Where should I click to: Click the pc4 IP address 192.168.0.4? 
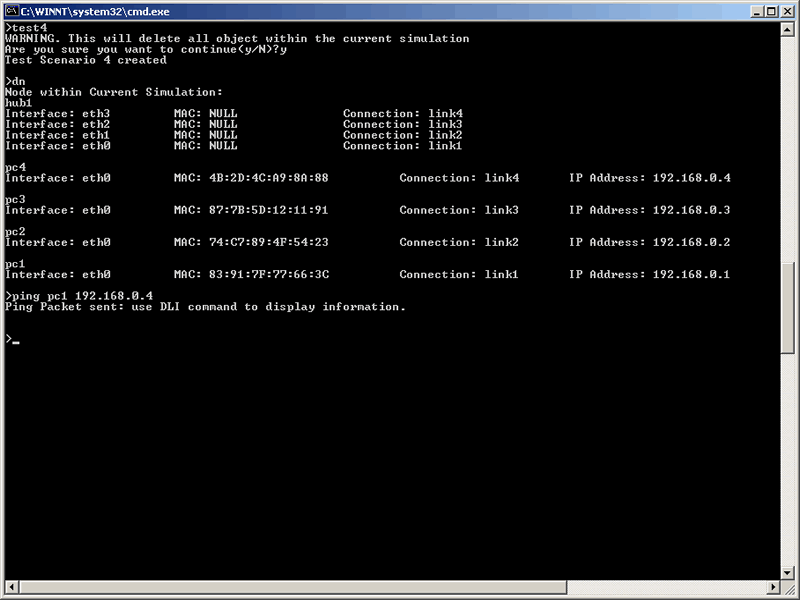(691, 178)
